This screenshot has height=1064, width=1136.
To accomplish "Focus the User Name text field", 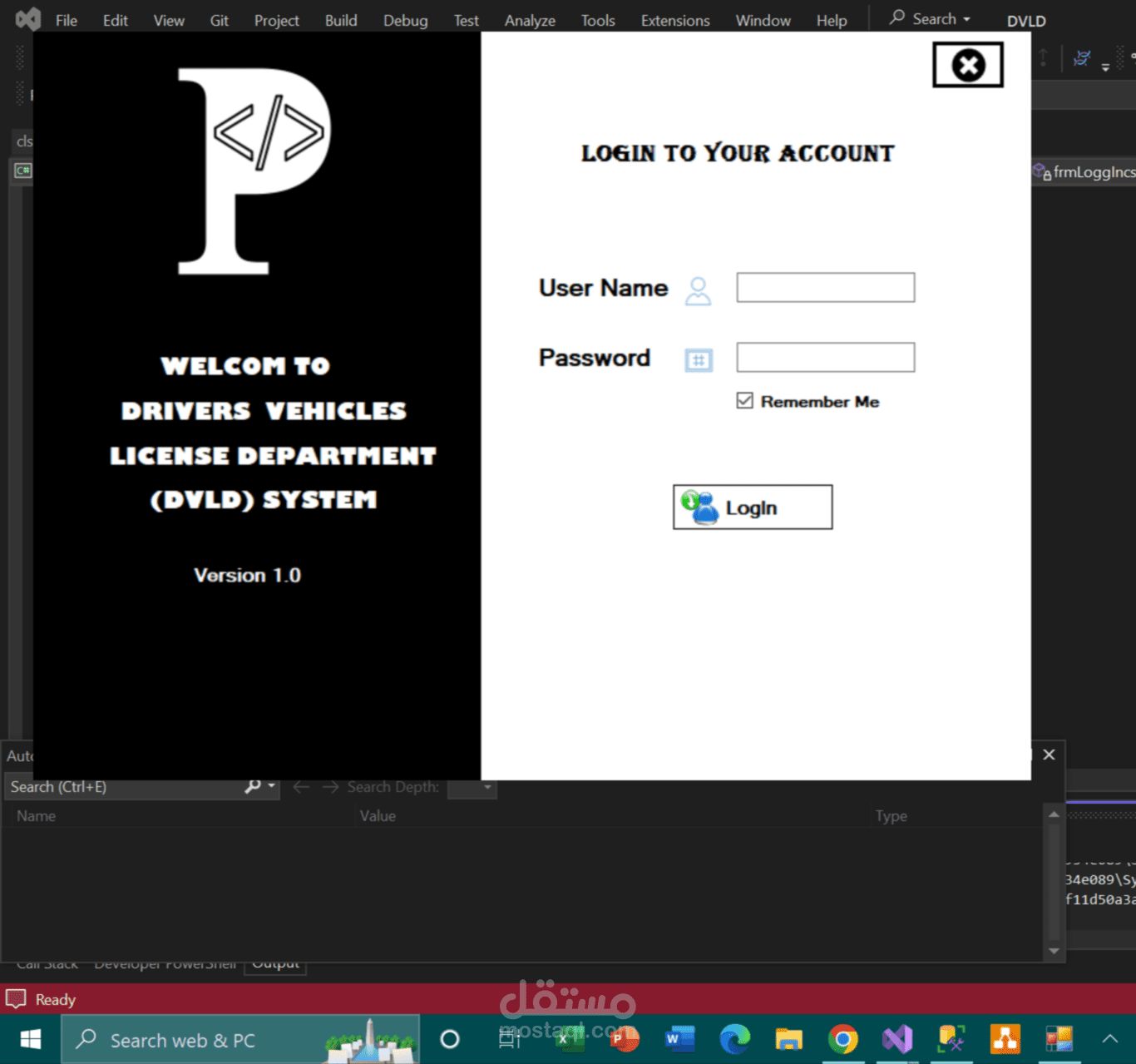I will click(x=826, y=288).
